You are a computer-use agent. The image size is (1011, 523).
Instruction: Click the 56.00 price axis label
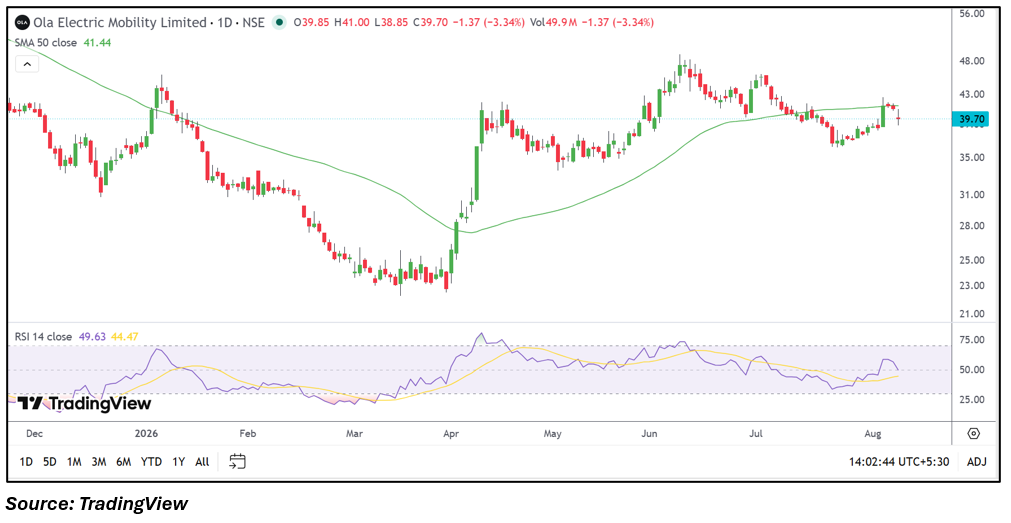[x=970, y=13]
